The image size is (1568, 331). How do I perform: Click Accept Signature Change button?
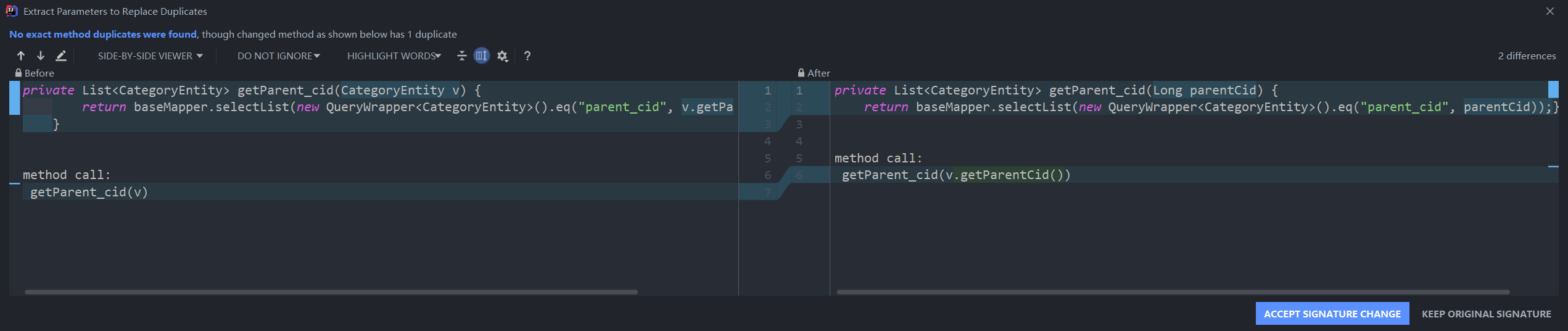click(1332, 314)
